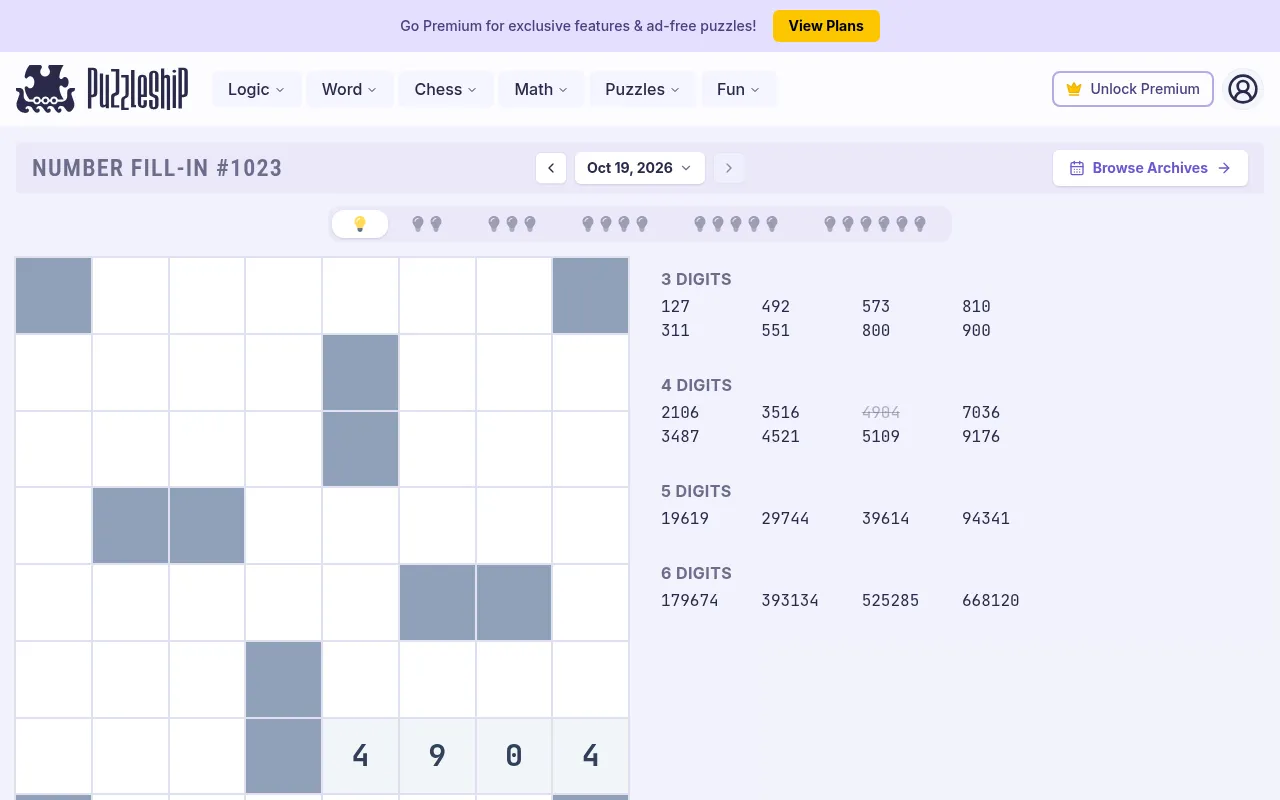Expand the Math menu
Screen dimensions: 1280x800
[541, 89]
